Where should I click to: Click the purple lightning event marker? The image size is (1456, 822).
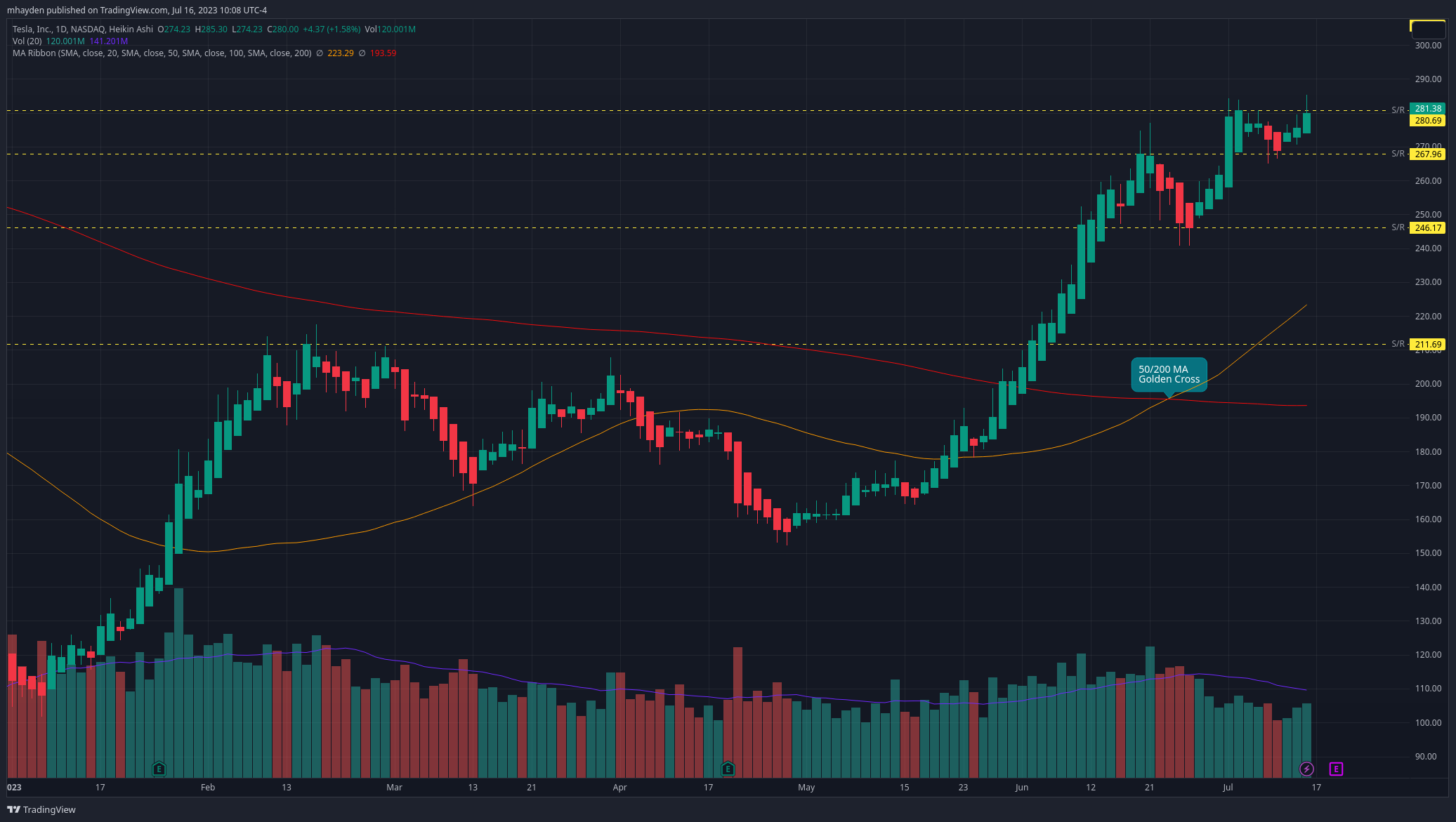[x=1306, y=769]
